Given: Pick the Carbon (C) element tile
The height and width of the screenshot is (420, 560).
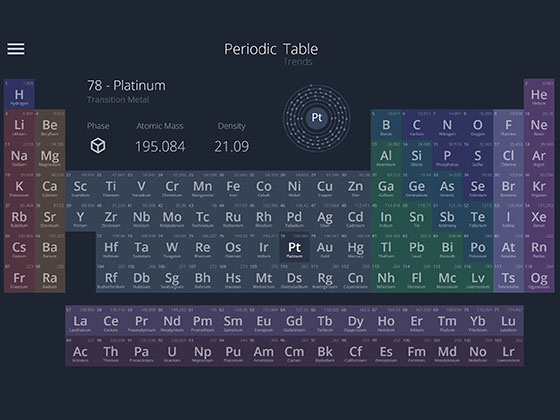Looking at the screenshot, I should (x=416, y=125).
